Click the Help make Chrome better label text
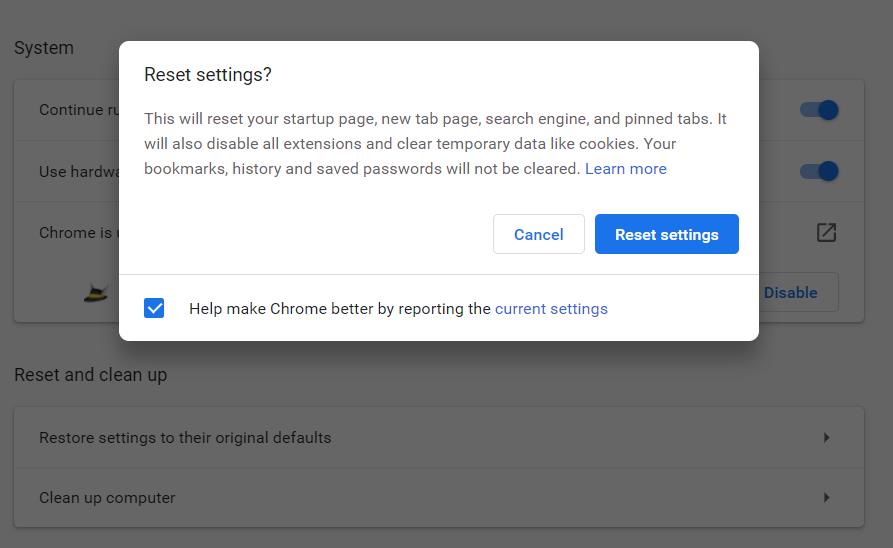 339,309
